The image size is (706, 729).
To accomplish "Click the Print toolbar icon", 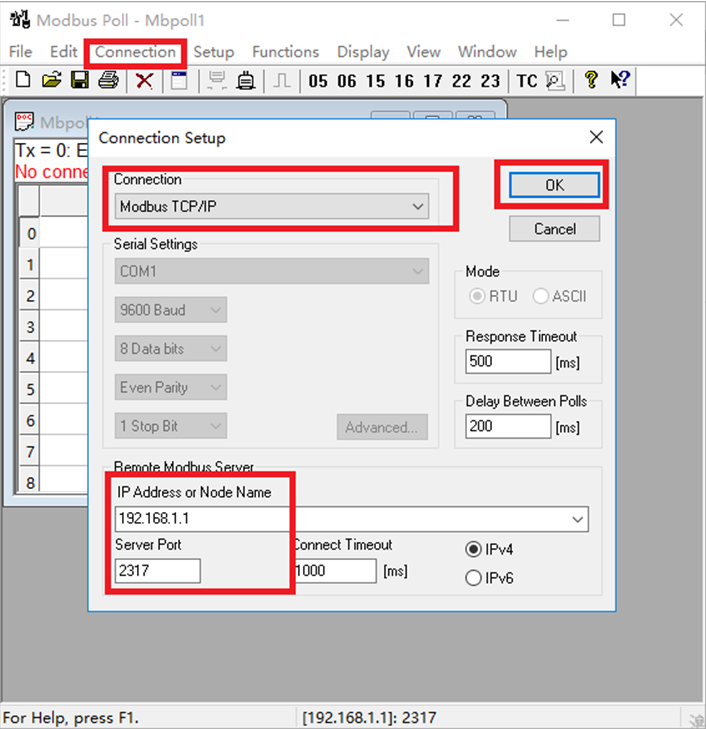I will (x=108, y=81).
